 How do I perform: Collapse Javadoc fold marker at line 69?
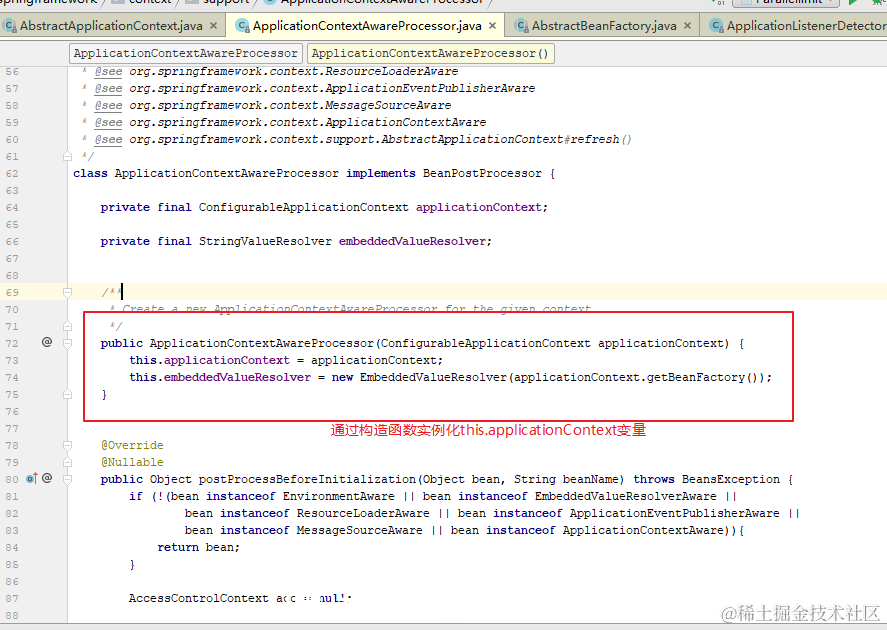coord(67,292)
